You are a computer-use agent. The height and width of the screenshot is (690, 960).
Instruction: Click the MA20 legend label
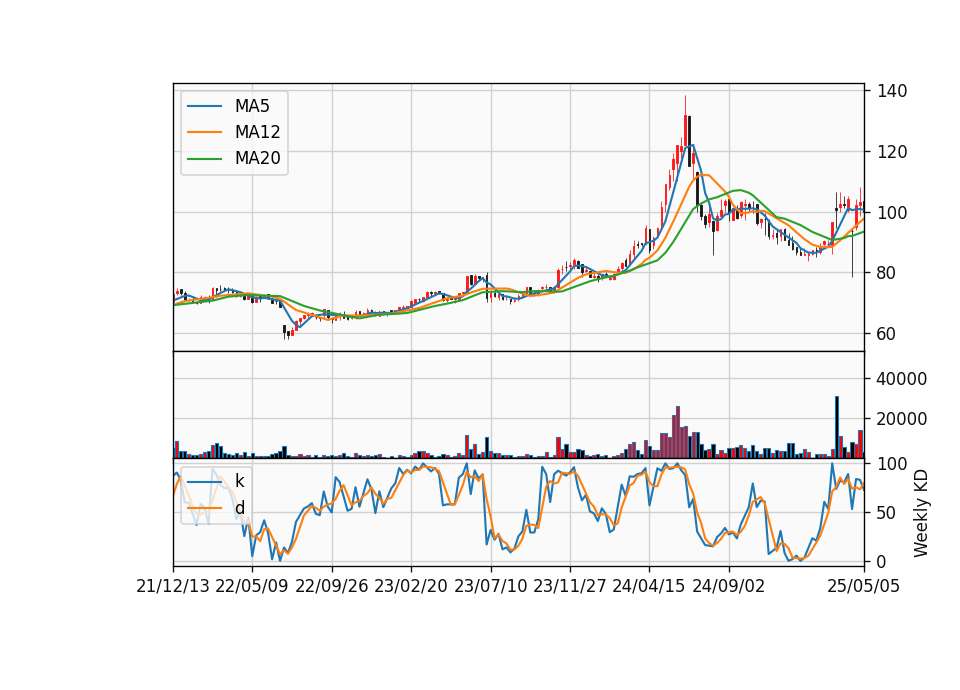click(257, 158)
